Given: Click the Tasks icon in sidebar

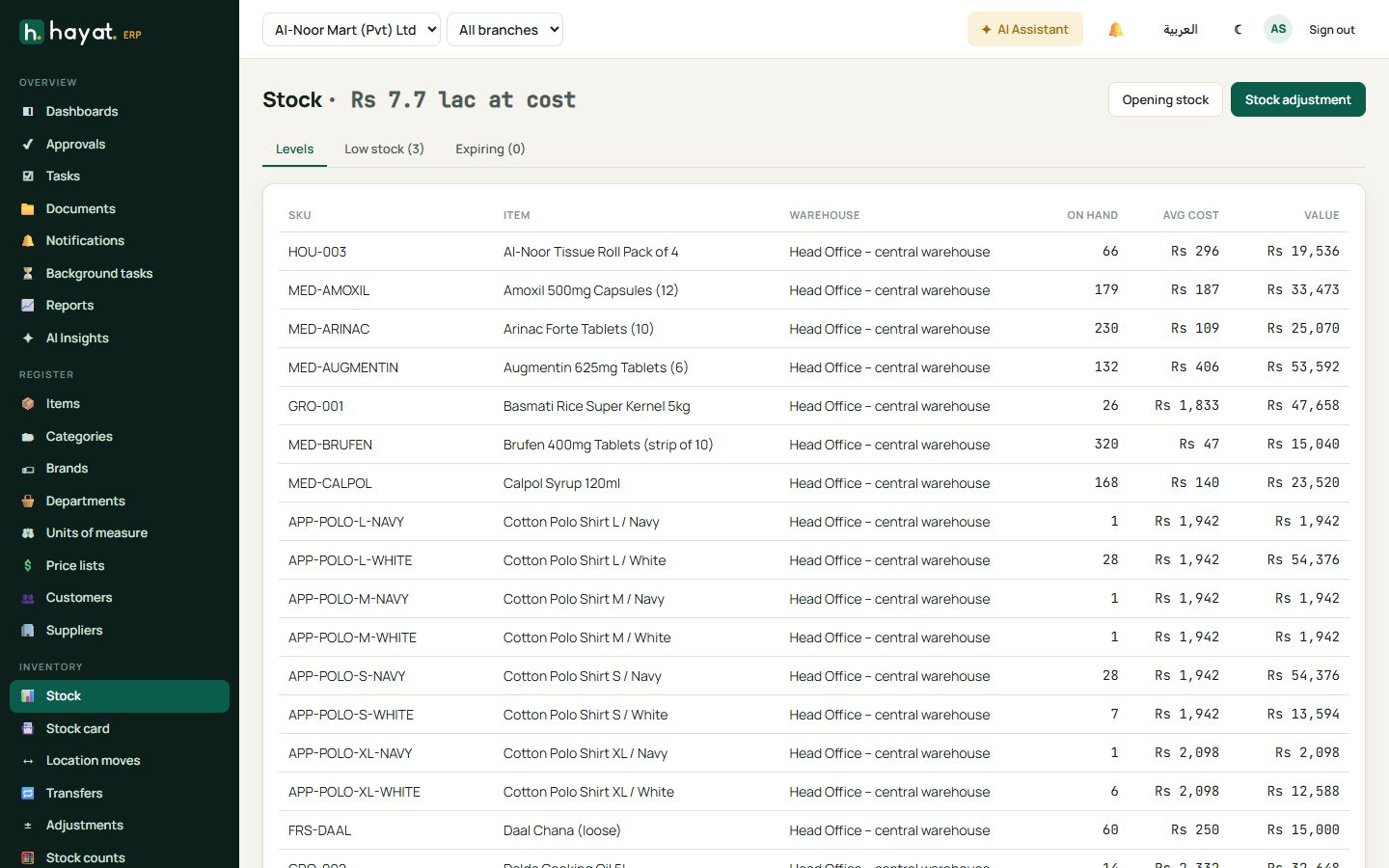Looking at the screenshot, I should (28, 176).
